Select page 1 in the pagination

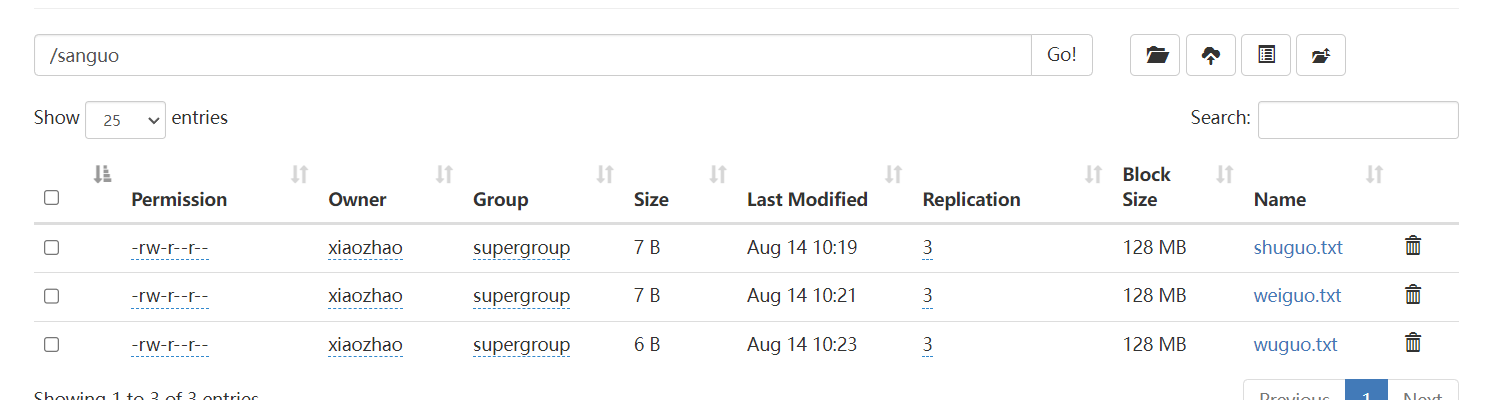click(x=1366, y=393)
